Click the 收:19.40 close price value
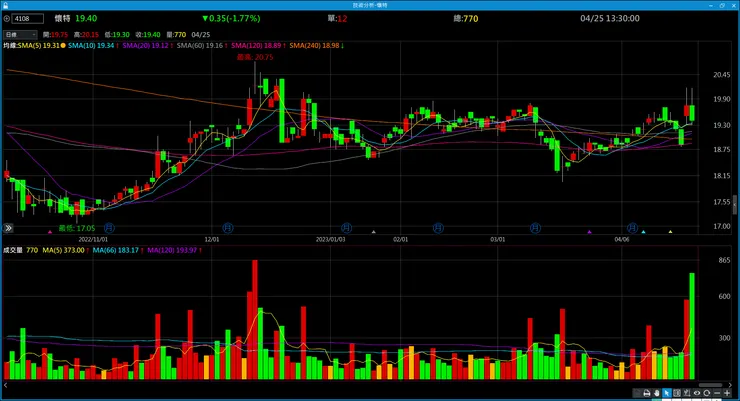740x401 pixels. 148,35
